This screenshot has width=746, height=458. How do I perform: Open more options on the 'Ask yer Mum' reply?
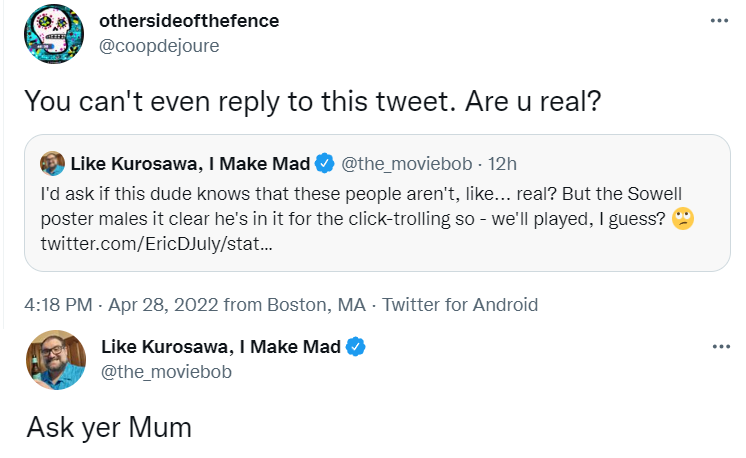pyautogui.click(x=719, y=347)
